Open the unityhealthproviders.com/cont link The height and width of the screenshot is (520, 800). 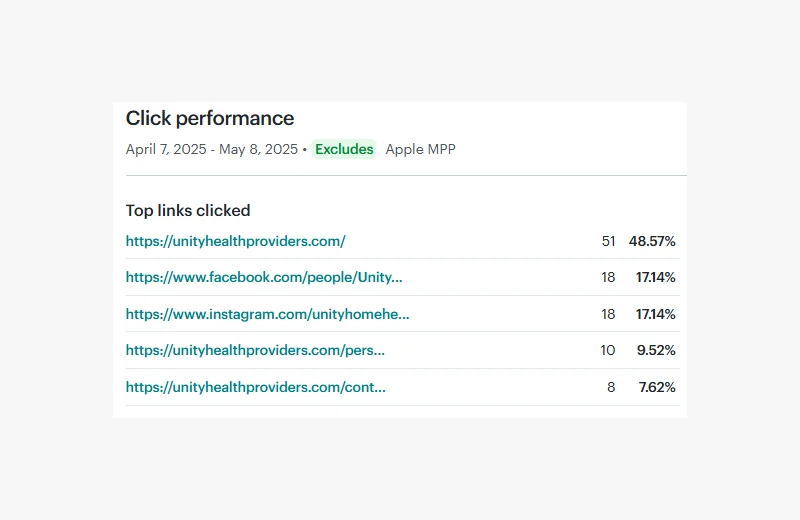pos(256,387)
